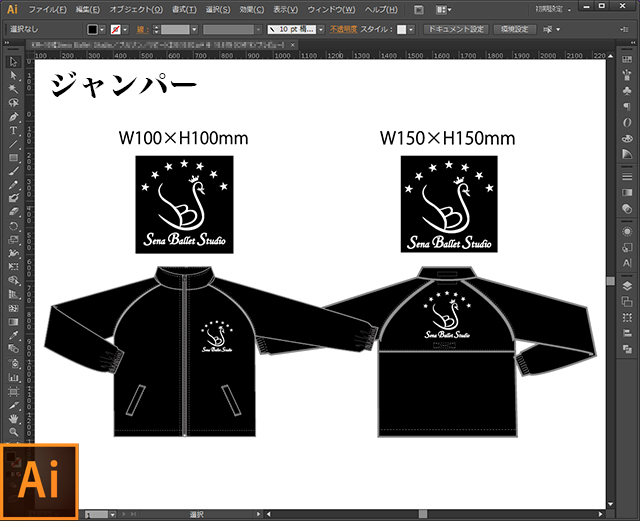The image size is (640, 521).
Task: Open the Gradient panel icon
Action: tap(627, 192)
